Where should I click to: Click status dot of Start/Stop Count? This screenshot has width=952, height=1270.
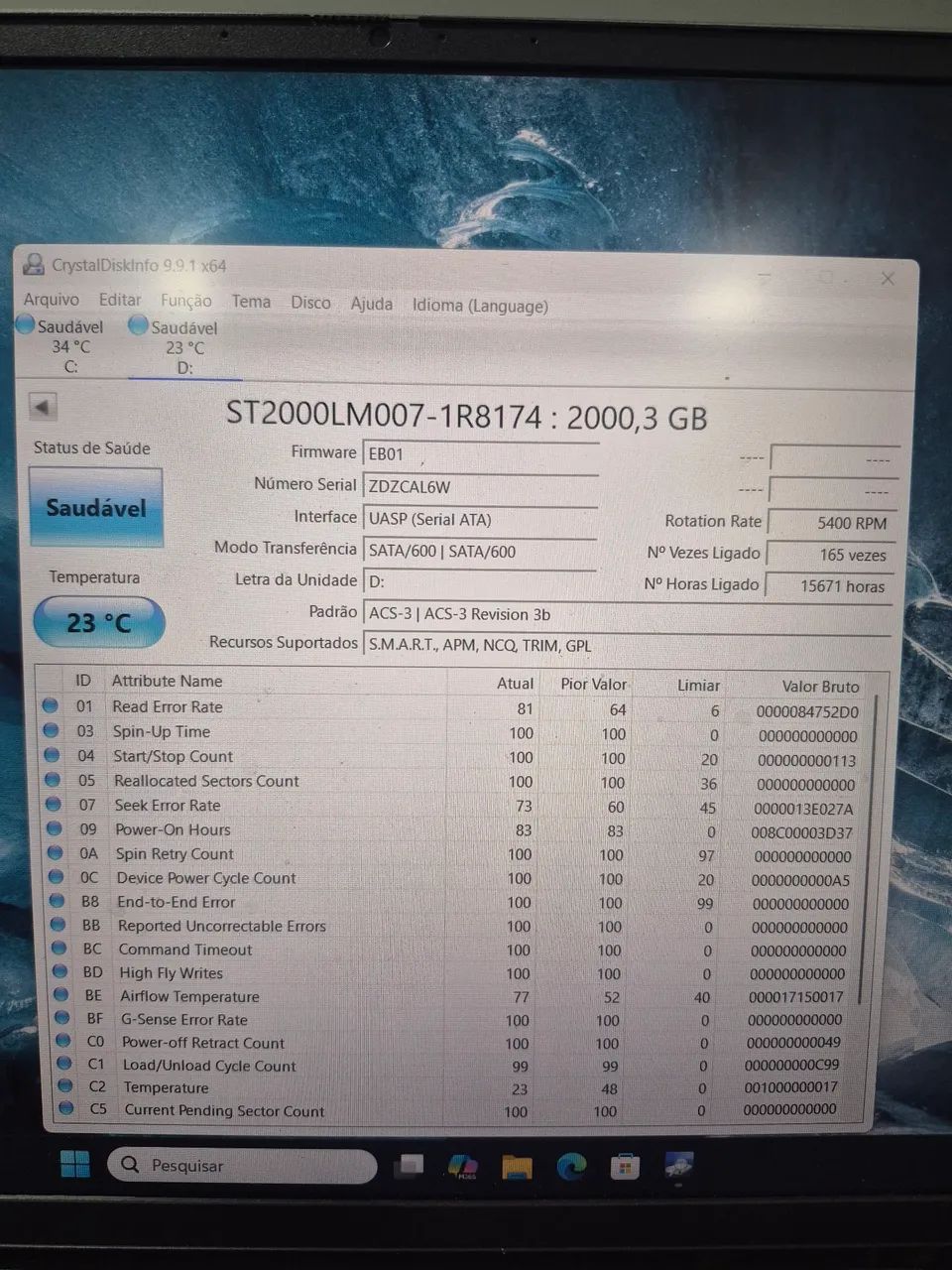click(x=52, y=756)
